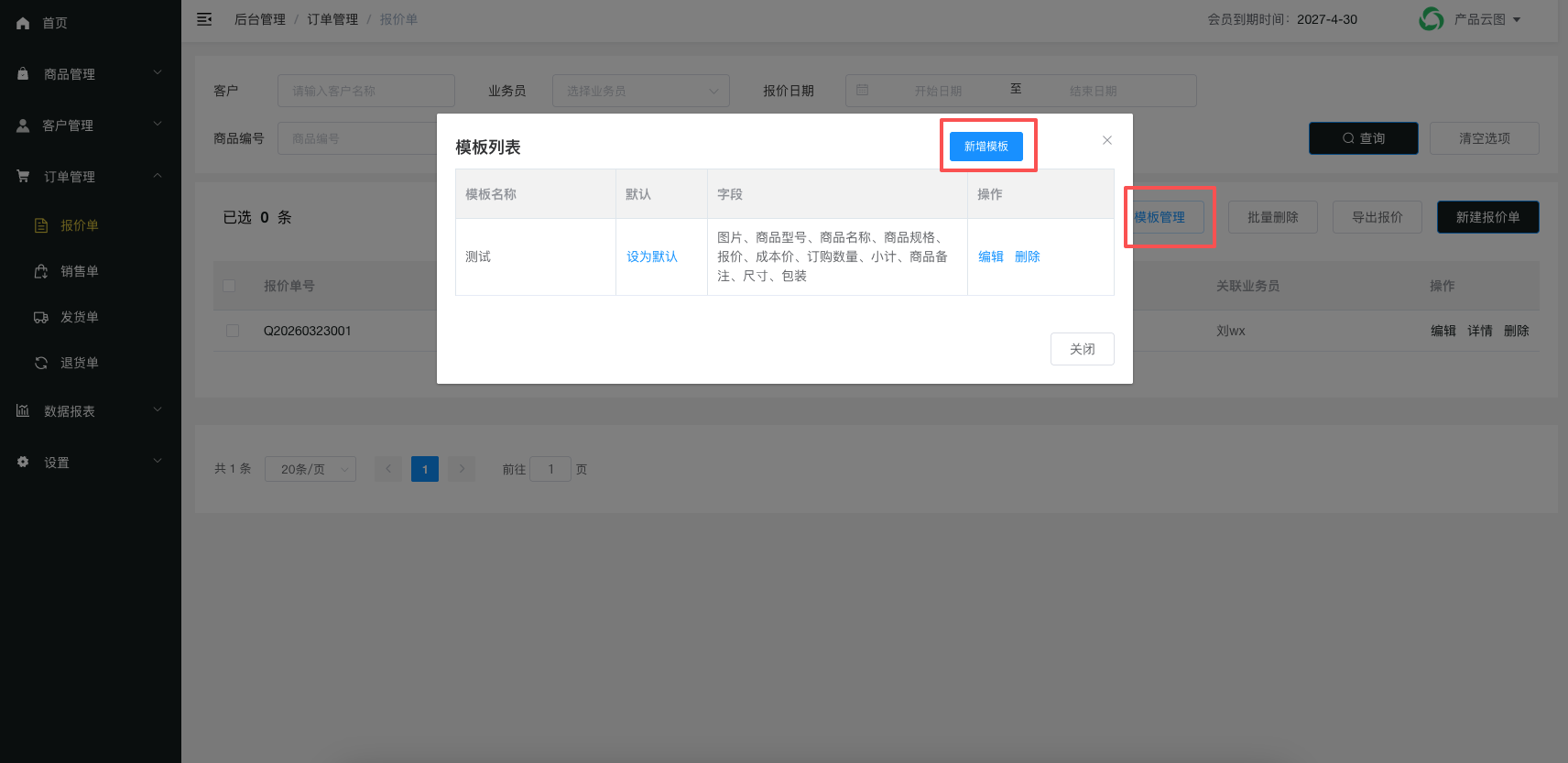
Task: Click 删除 for the 测试 template
Action: [1028, 256]
